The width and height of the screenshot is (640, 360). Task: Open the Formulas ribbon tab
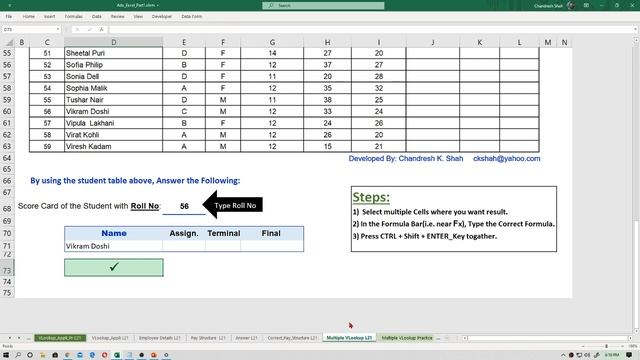coord(74,17)
